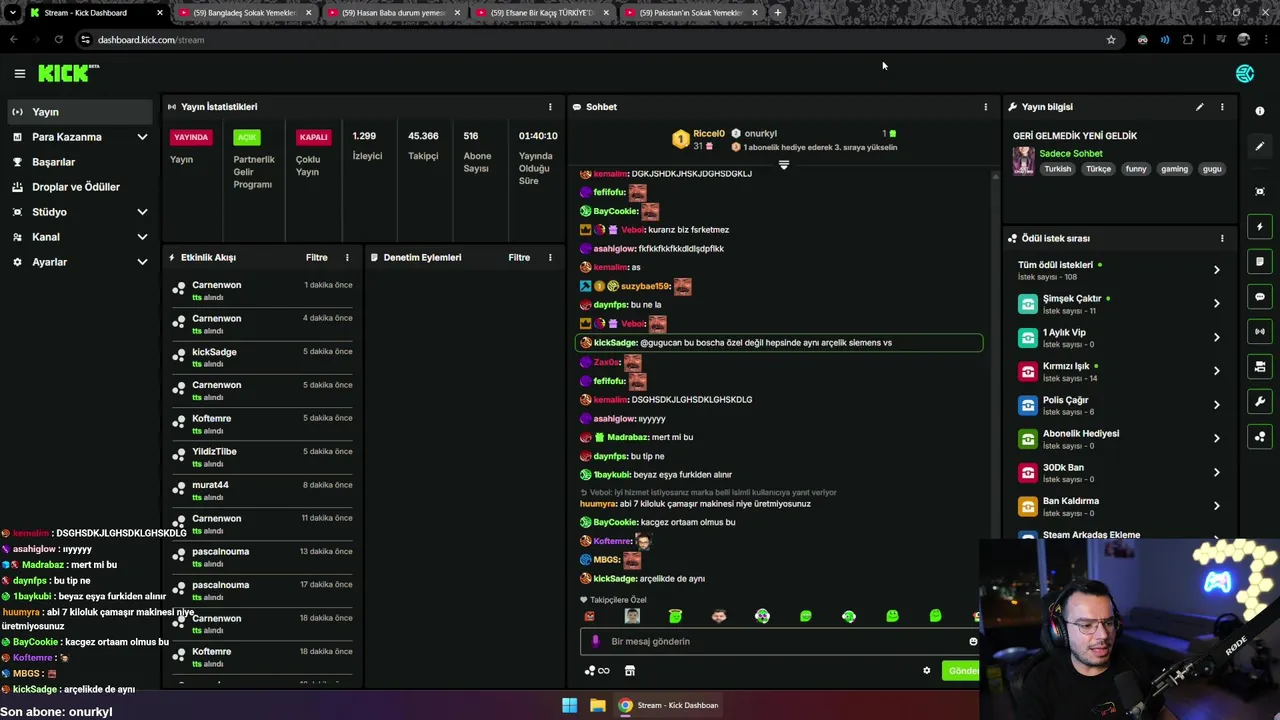
Task: Open Yayın İstatistikleri panel options menu
Action: tap(550, 107)
